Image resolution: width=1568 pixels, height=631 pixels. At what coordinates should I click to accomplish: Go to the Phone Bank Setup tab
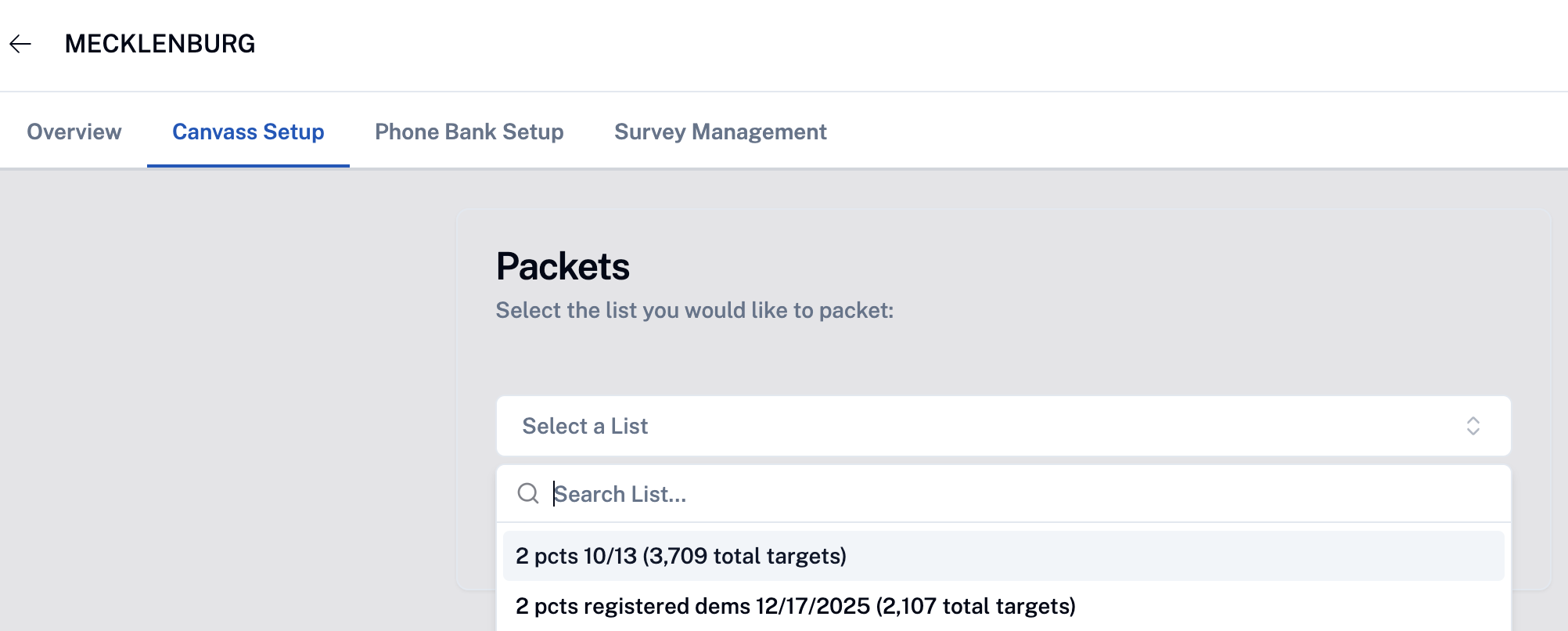point(469,132)
